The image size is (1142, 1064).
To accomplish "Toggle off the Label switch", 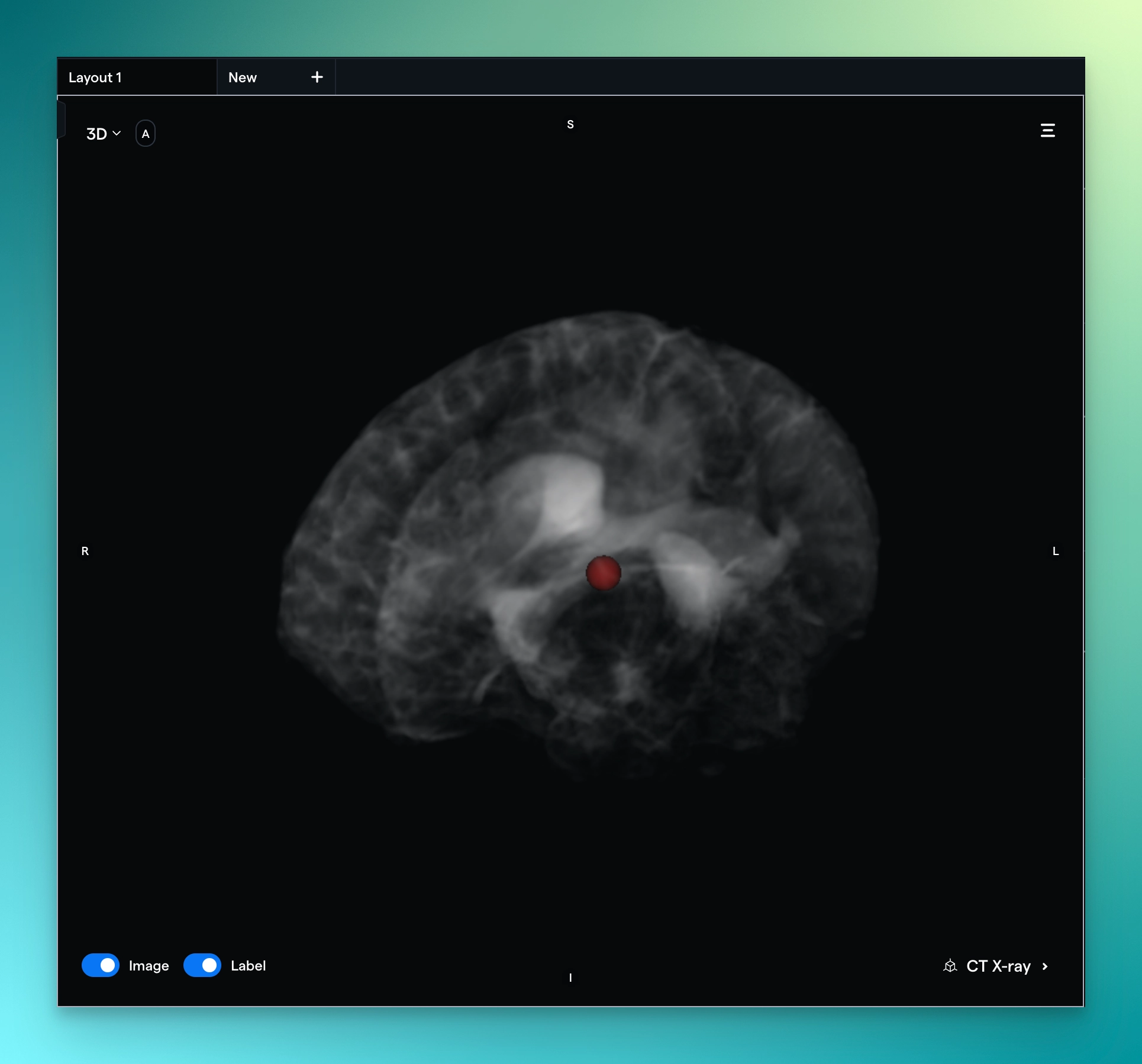I will pyautogui.click(x=202, y=965).
